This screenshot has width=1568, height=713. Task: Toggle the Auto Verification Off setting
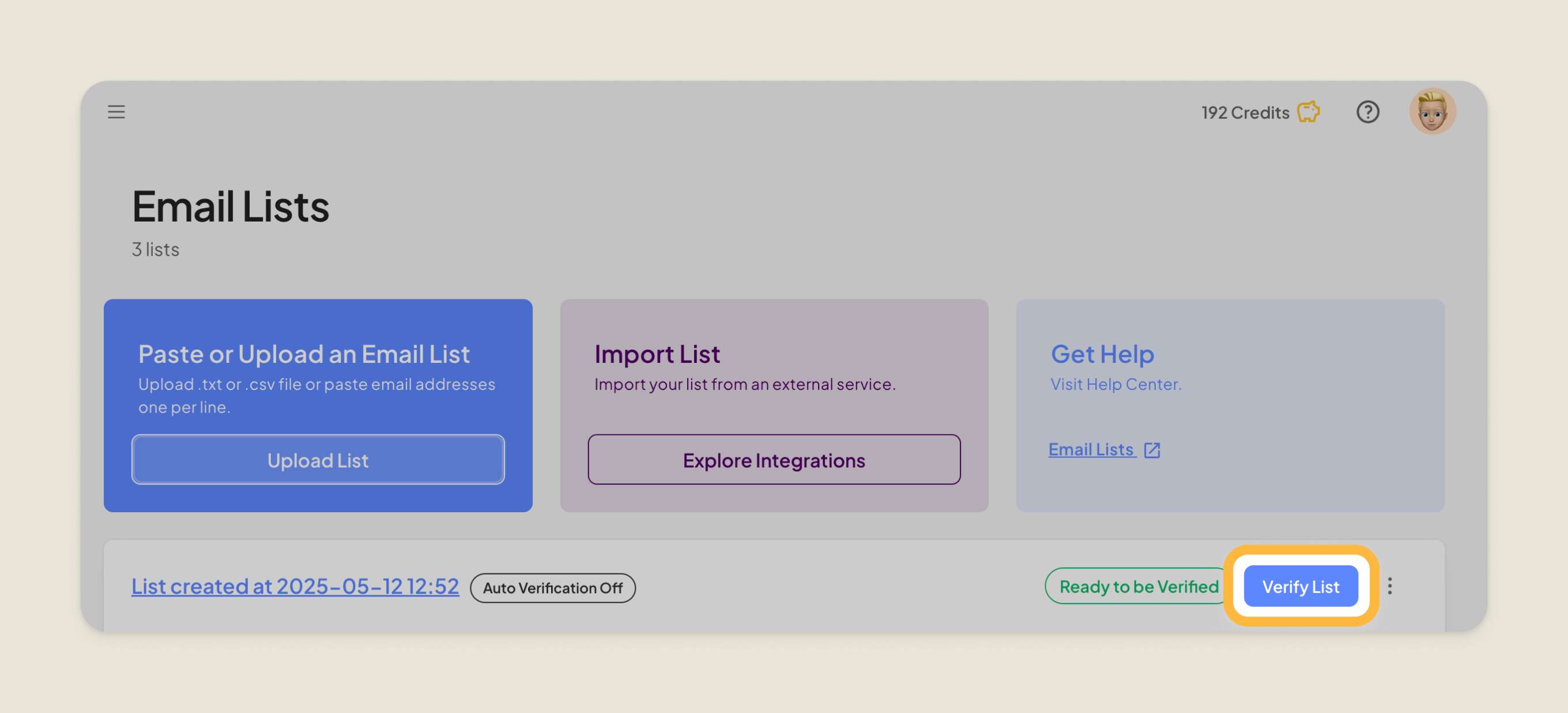point(553,587)
